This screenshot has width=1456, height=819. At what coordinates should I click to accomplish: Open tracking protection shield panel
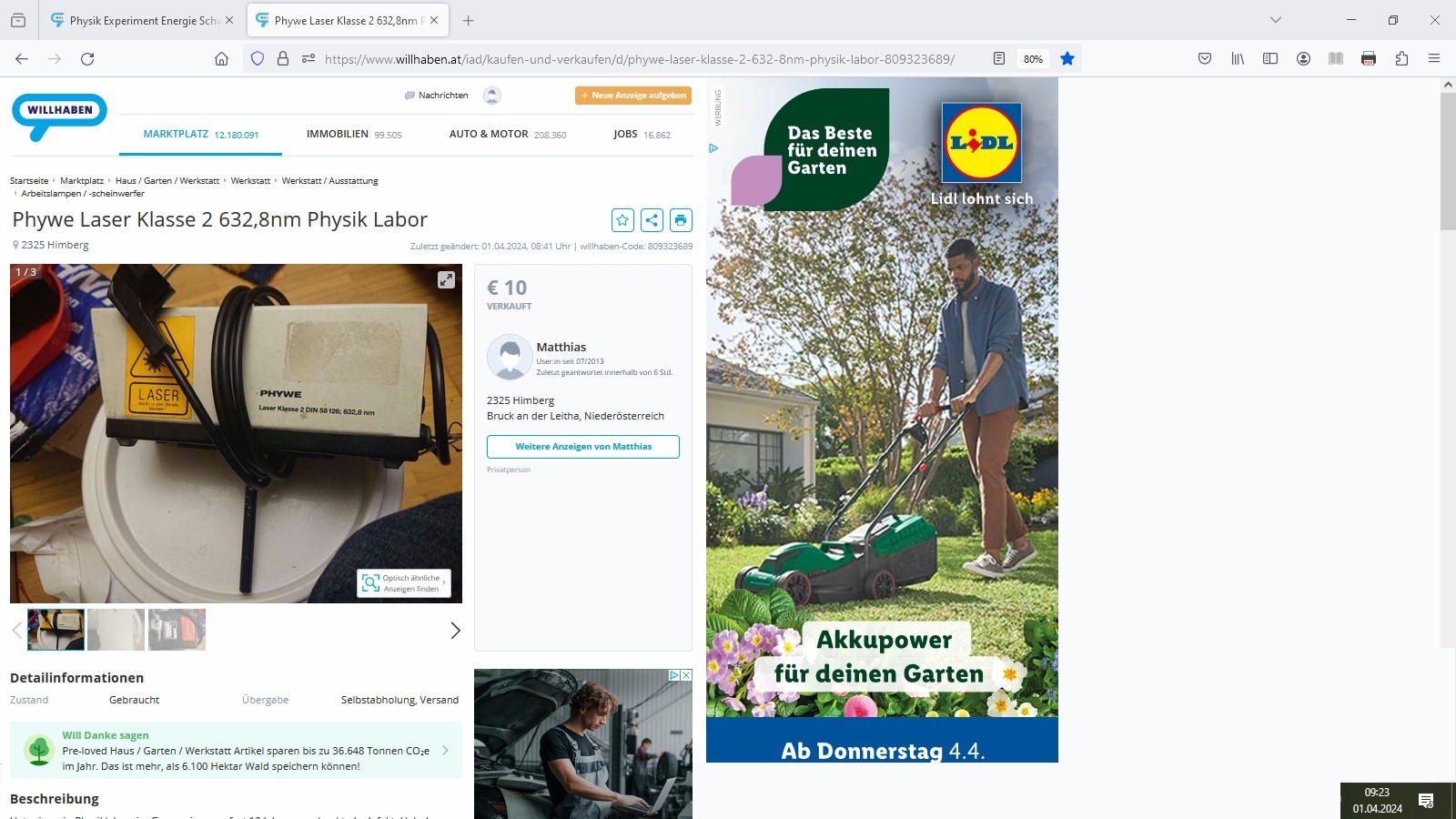(x=258, y=58)
